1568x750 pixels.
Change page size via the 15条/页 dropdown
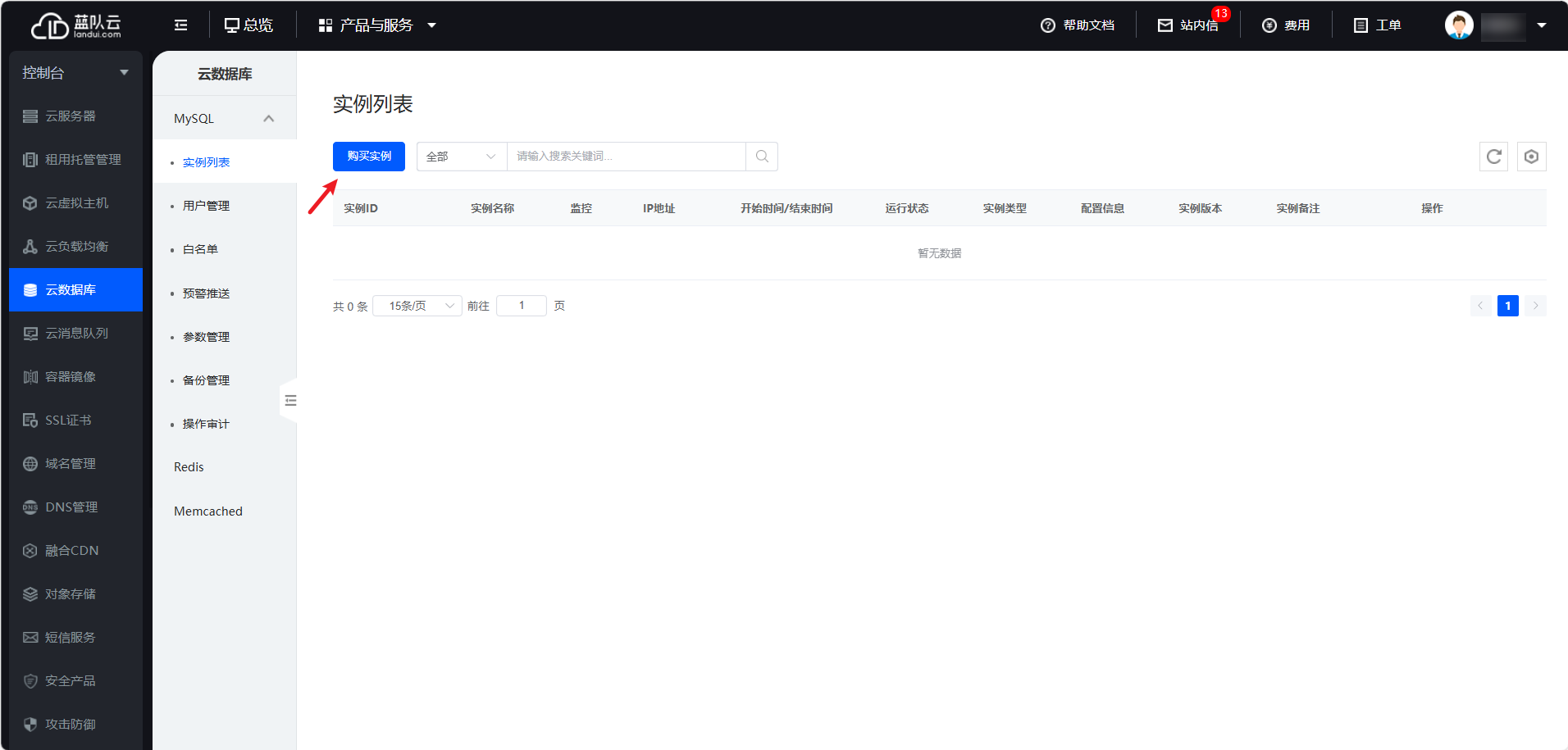click(417, 305)
